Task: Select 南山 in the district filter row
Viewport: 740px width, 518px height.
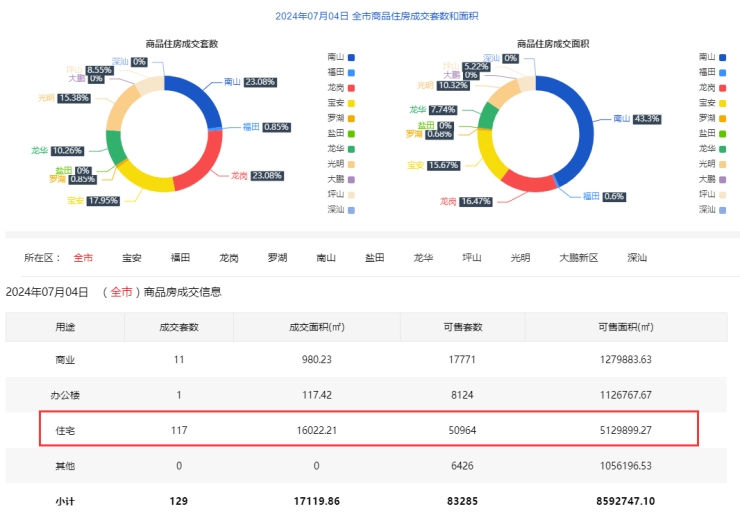Action: (326, 258)
